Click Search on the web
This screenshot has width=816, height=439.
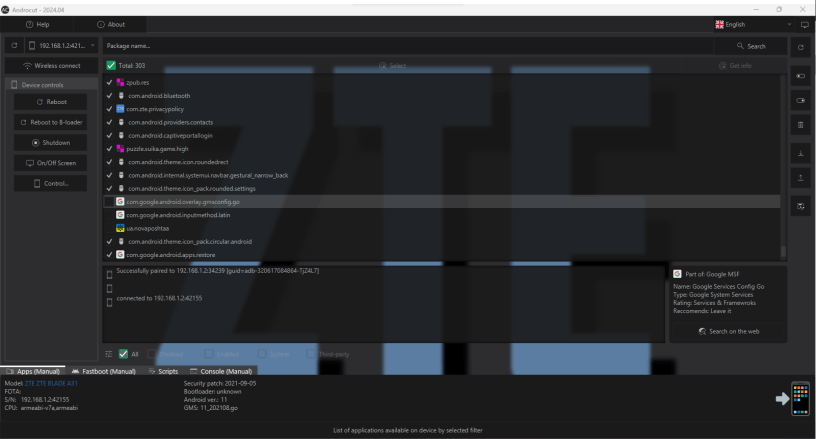(729, 331)
